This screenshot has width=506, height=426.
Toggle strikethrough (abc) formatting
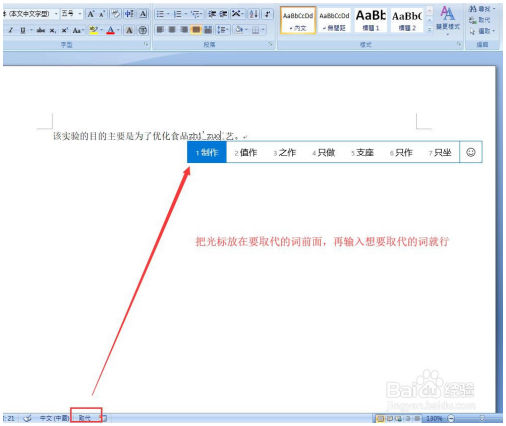tap(41, 31)
